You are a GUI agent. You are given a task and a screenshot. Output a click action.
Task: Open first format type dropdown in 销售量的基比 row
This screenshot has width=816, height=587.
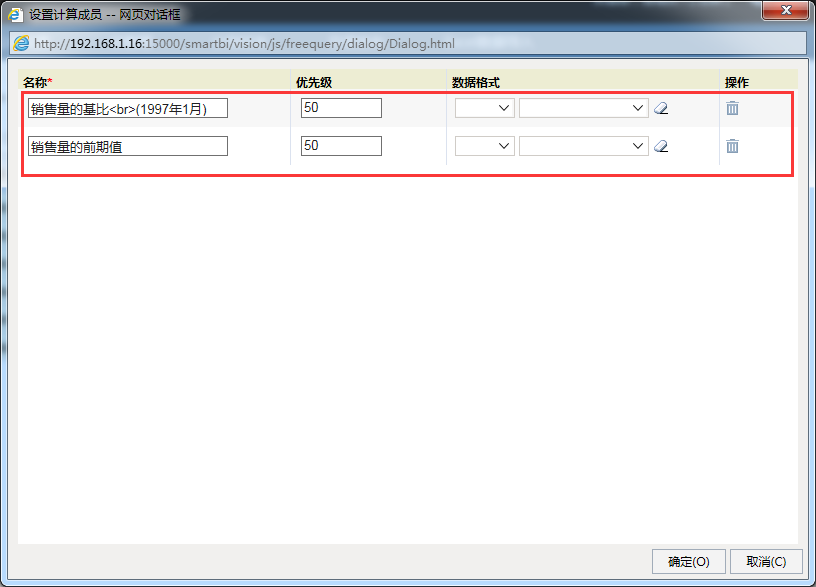(x=484, y=108)
